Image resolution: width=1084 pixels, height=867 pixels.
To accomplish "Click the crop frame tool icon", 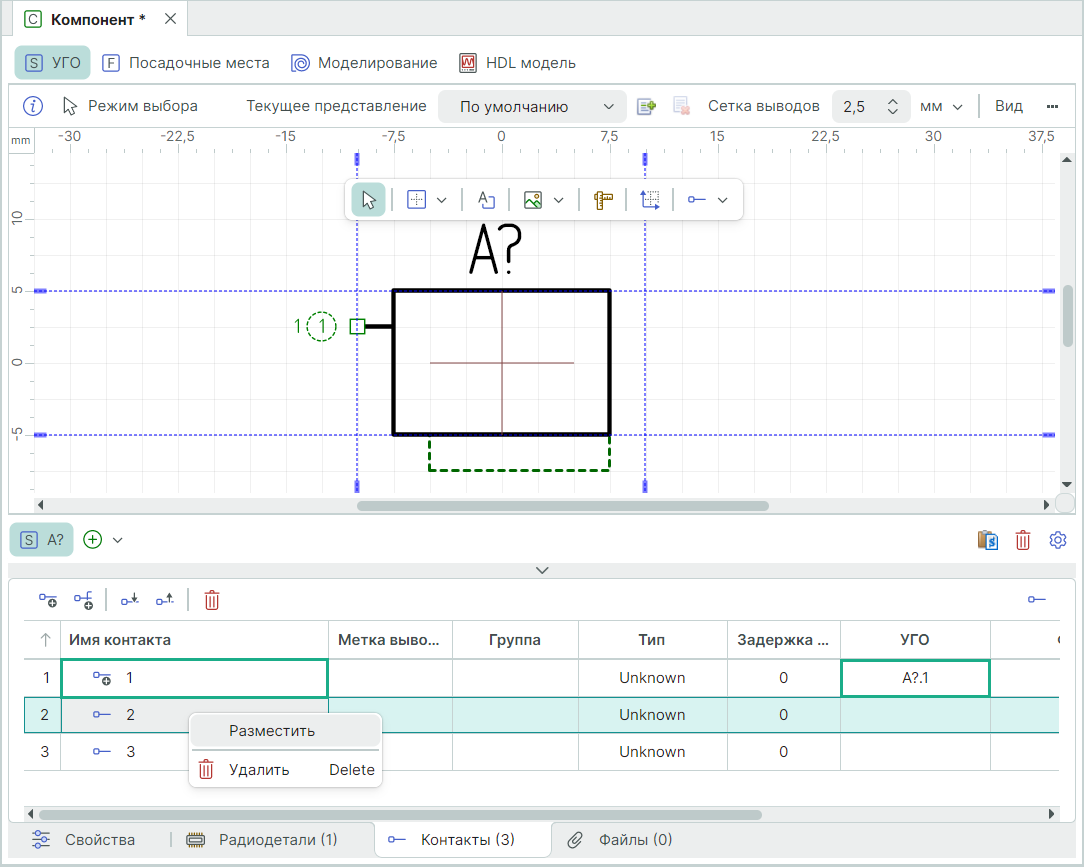I will point(650,200).
